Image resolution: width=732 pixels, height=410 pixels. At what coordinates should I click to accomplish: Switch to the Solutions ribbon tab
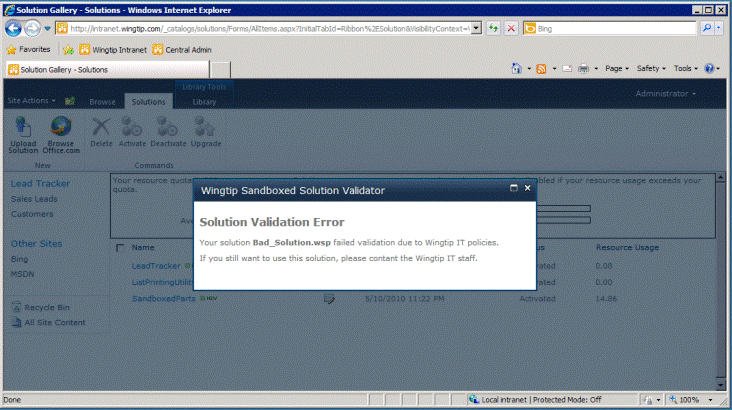coord(148,102)
